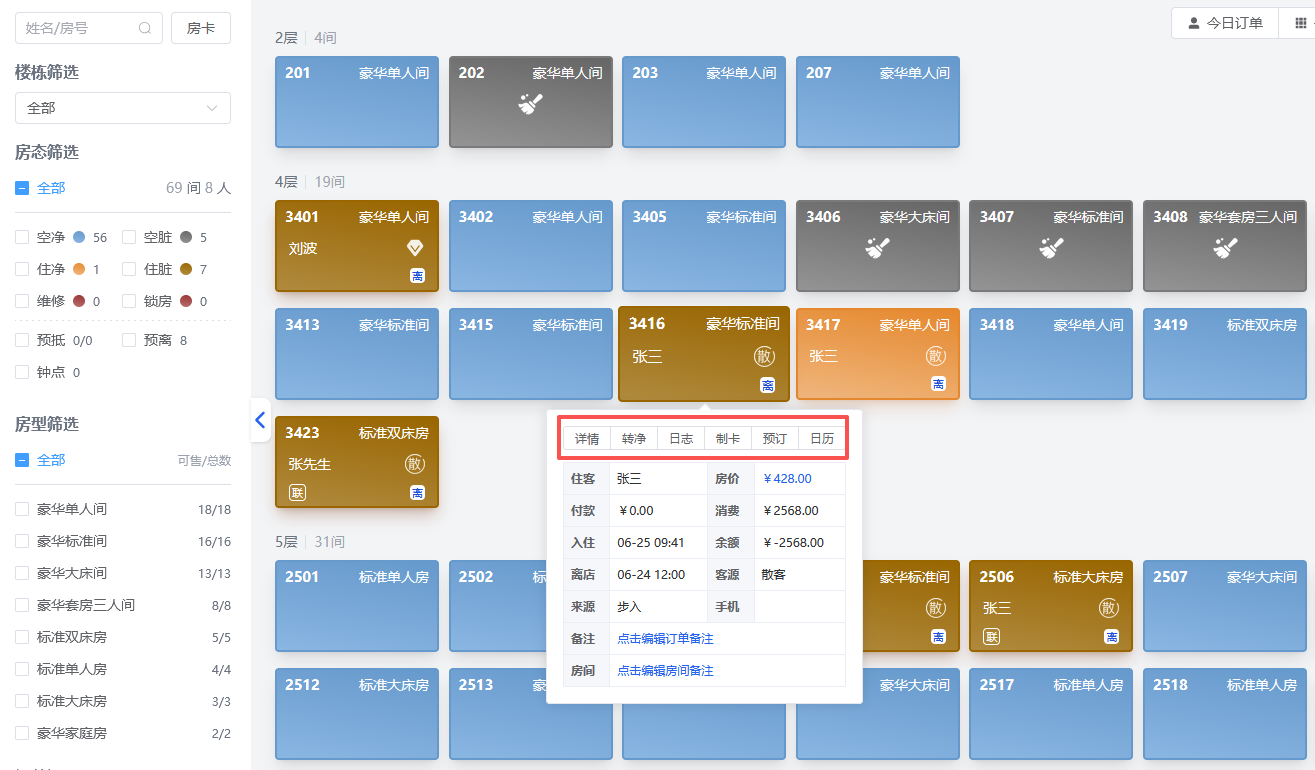Screen dimensions: 1315x770
Task: Check the 预离 filter
Action: 129,340
